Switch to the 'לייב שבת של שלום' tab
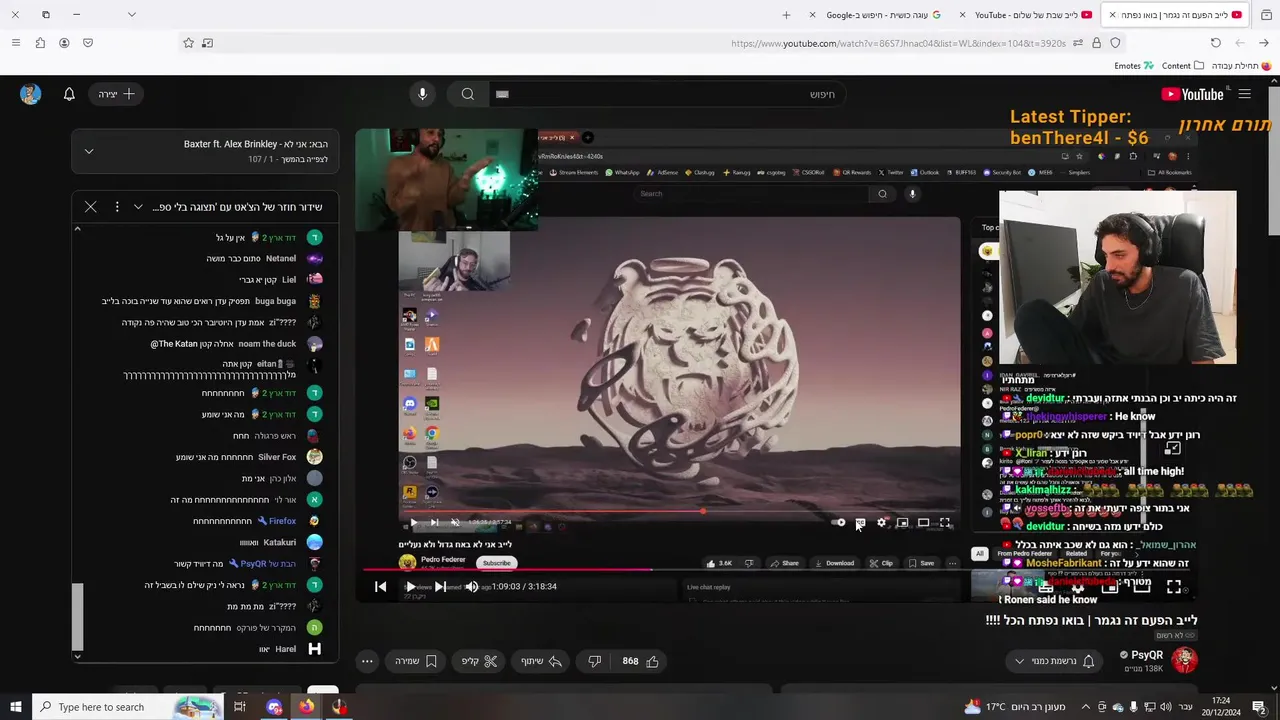 click(1025, 15)
